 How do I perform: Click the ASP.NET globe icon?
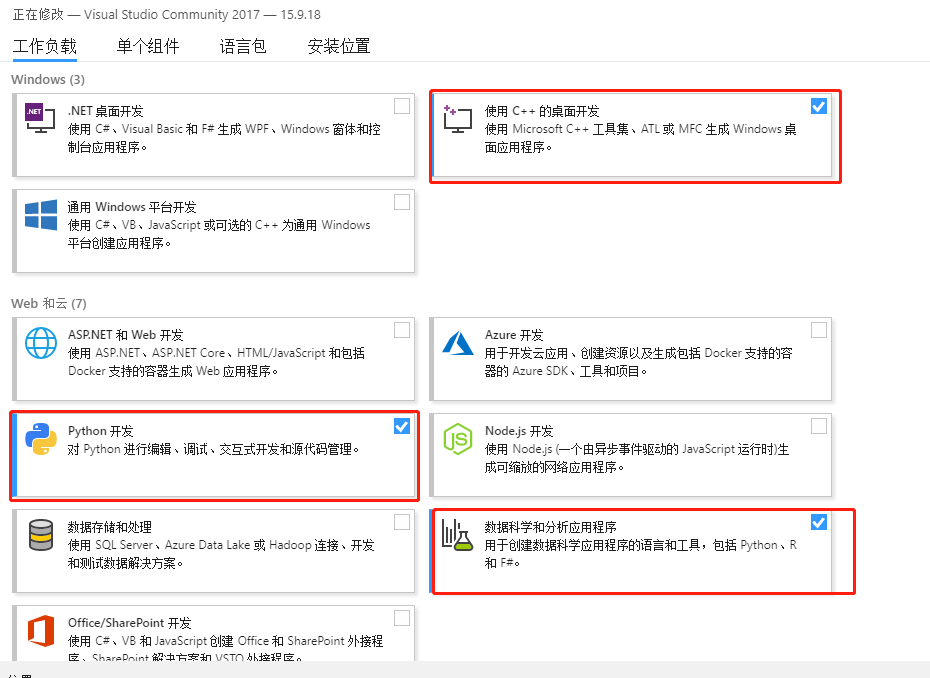[x=41, y=343]
